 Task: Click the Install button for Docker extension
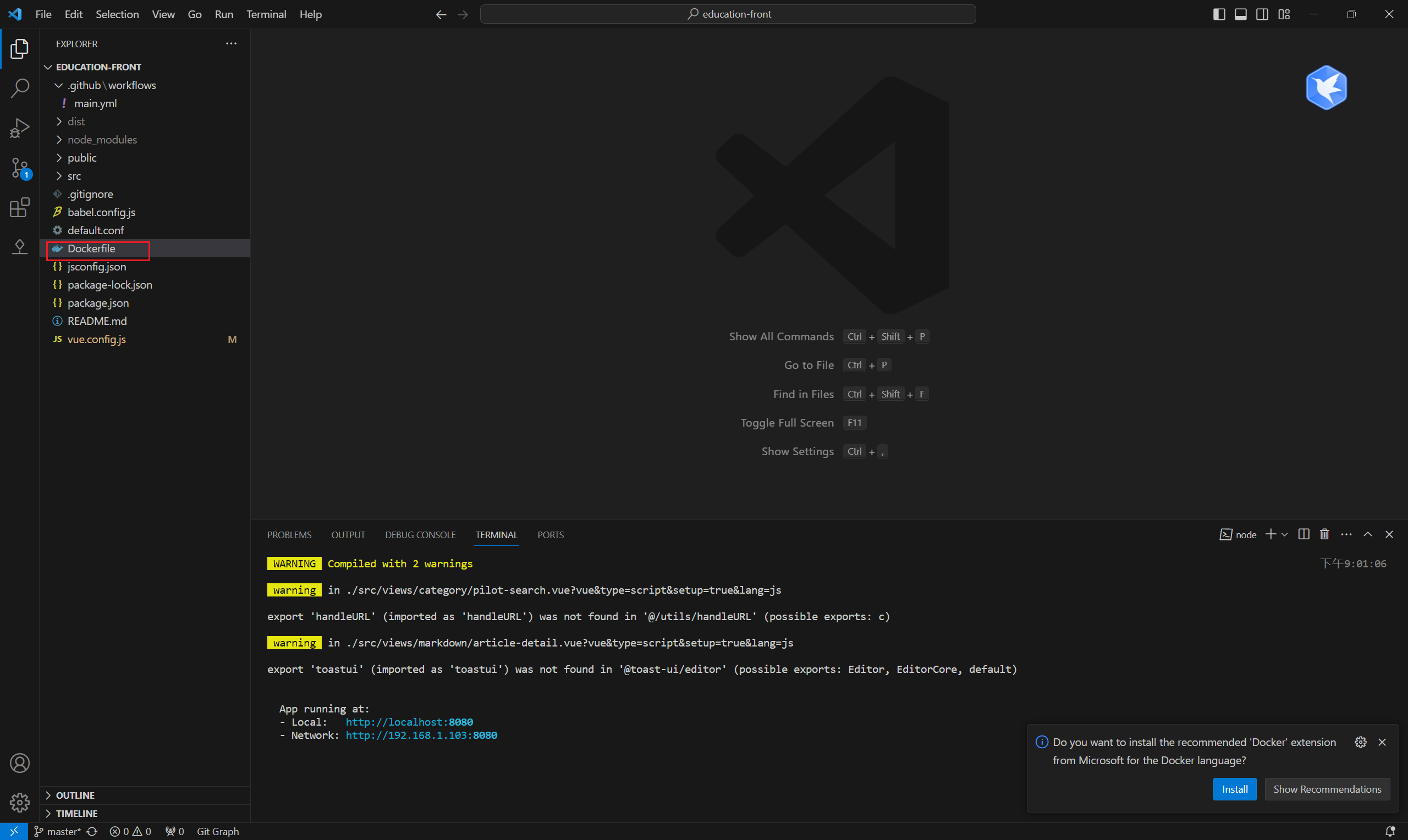(1234, 788)
